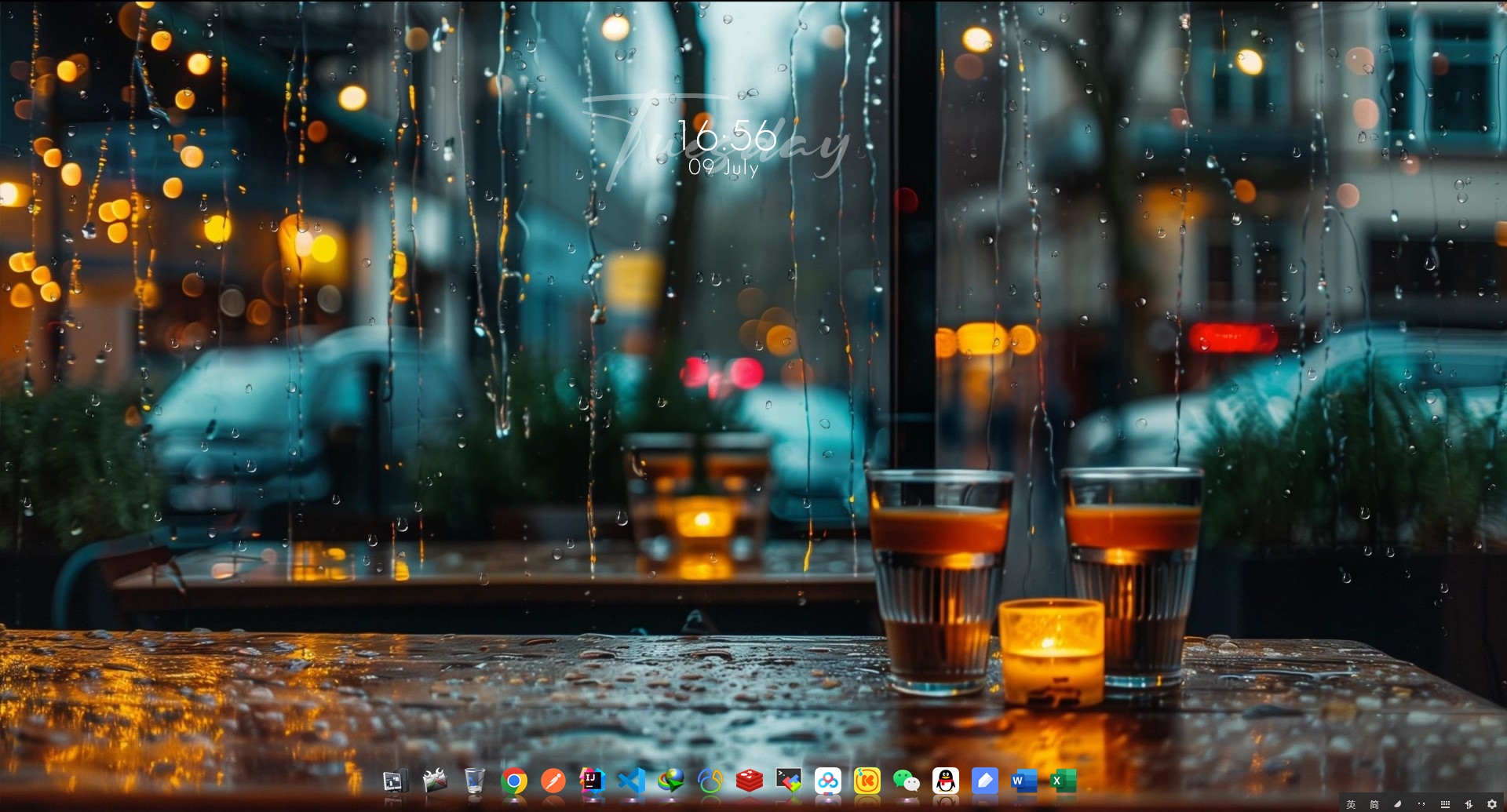Open WeChat from the dock
The image size is (1507, 812).
pos(907,781)
